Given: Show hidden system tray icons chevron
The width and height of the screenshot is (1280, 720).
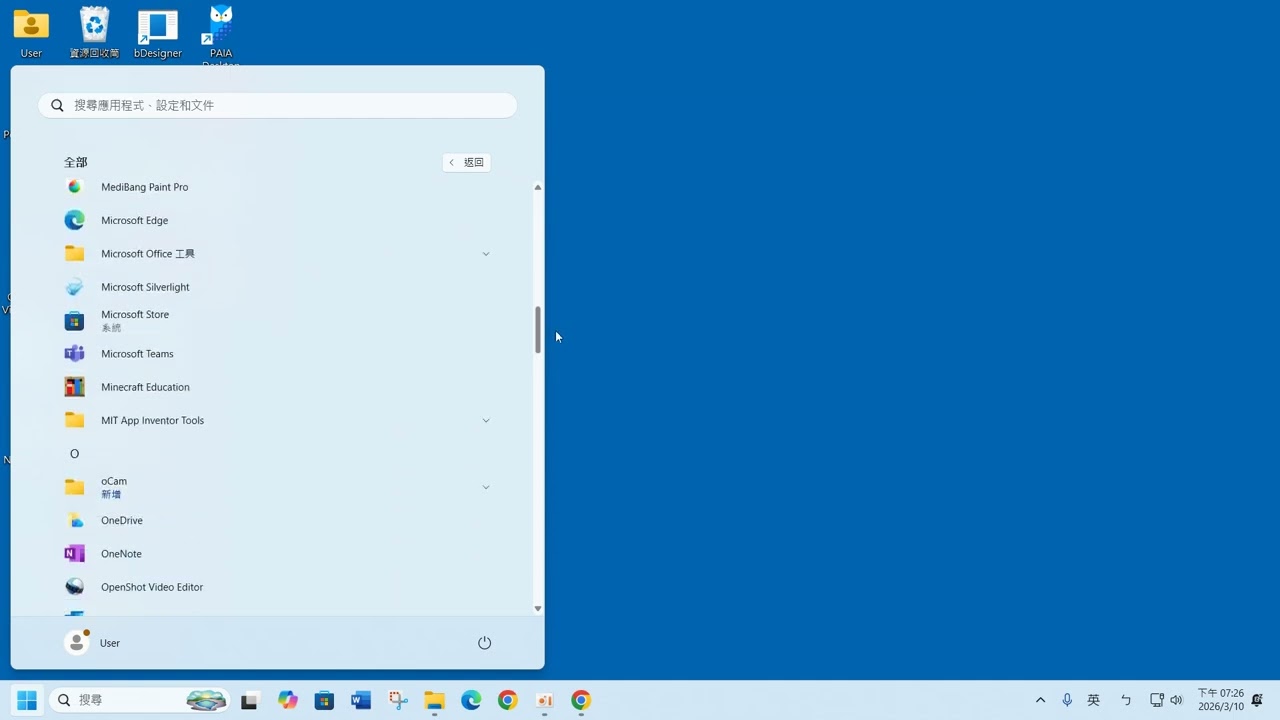Looking at the screenshot, I should pos(1040,700).
